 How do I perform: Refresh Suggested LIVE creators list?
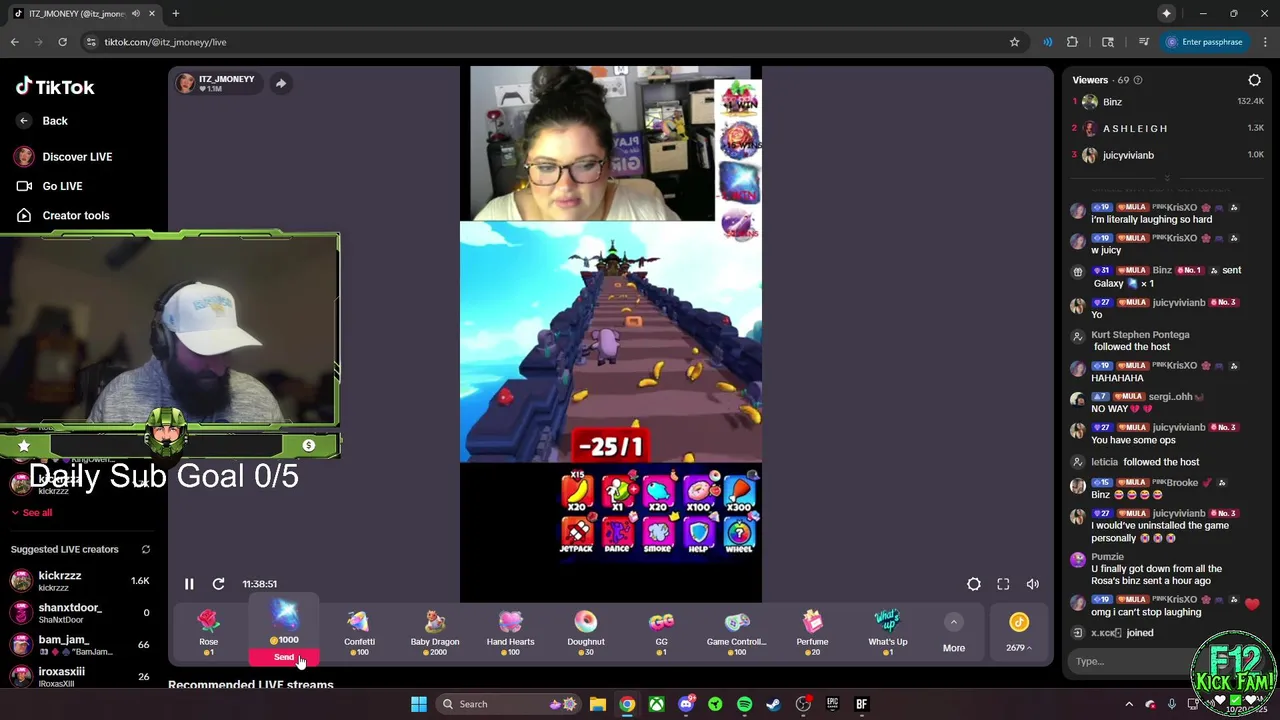pos(146,549)
